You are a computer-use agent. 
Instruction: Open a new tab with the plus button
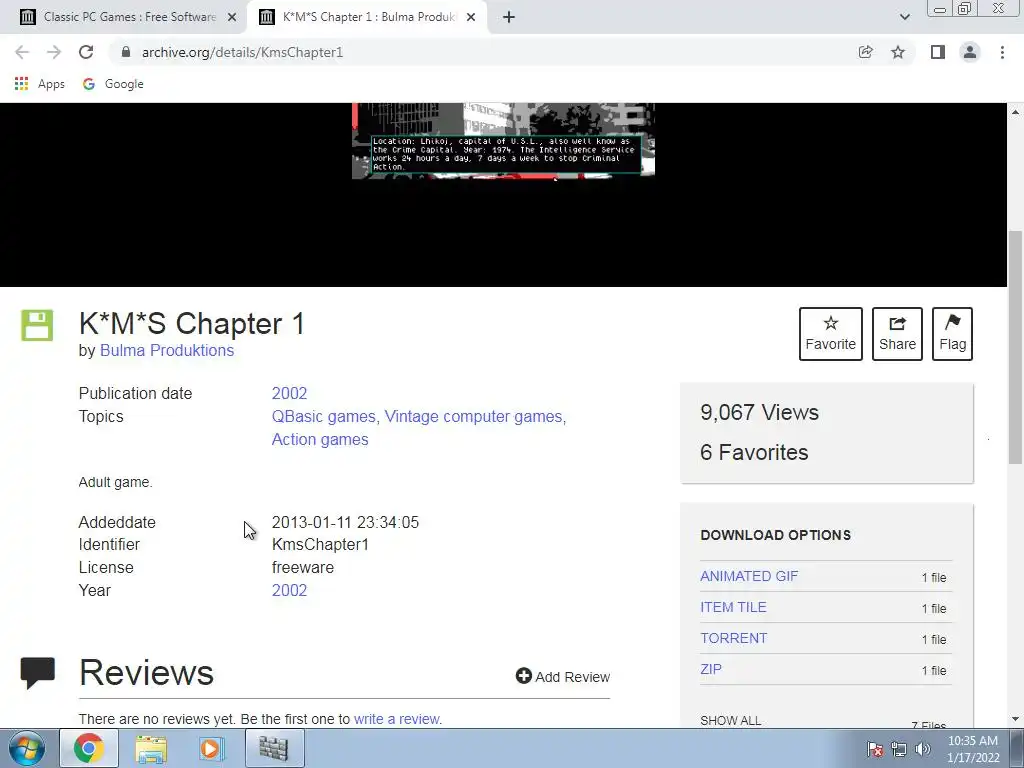coord(509,17)
